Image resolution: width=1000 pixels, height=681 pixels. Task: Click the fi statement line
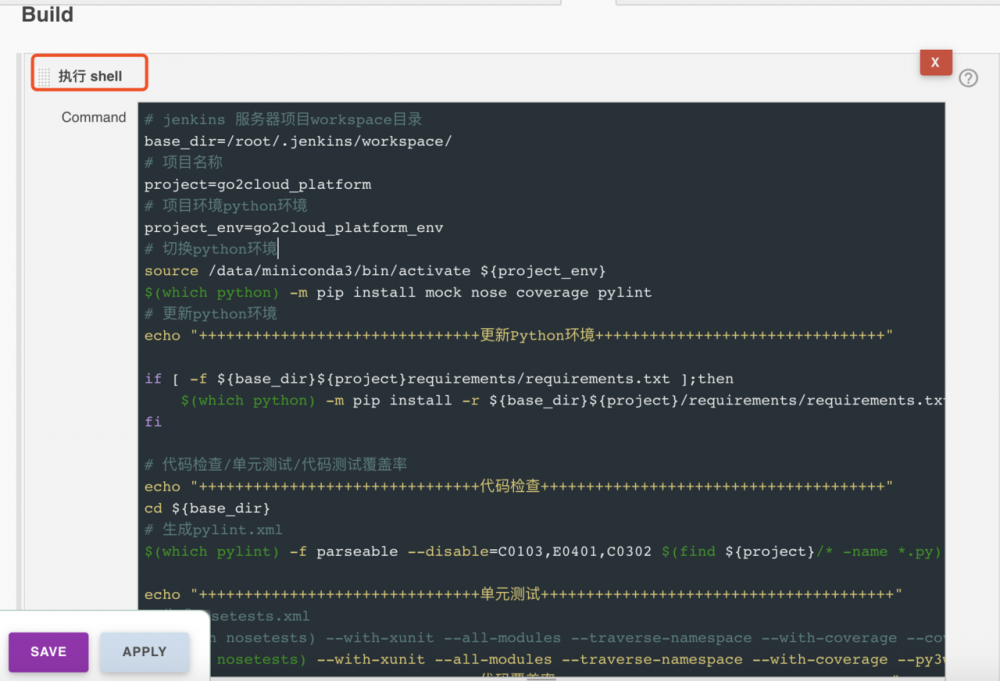pos(150,421)
